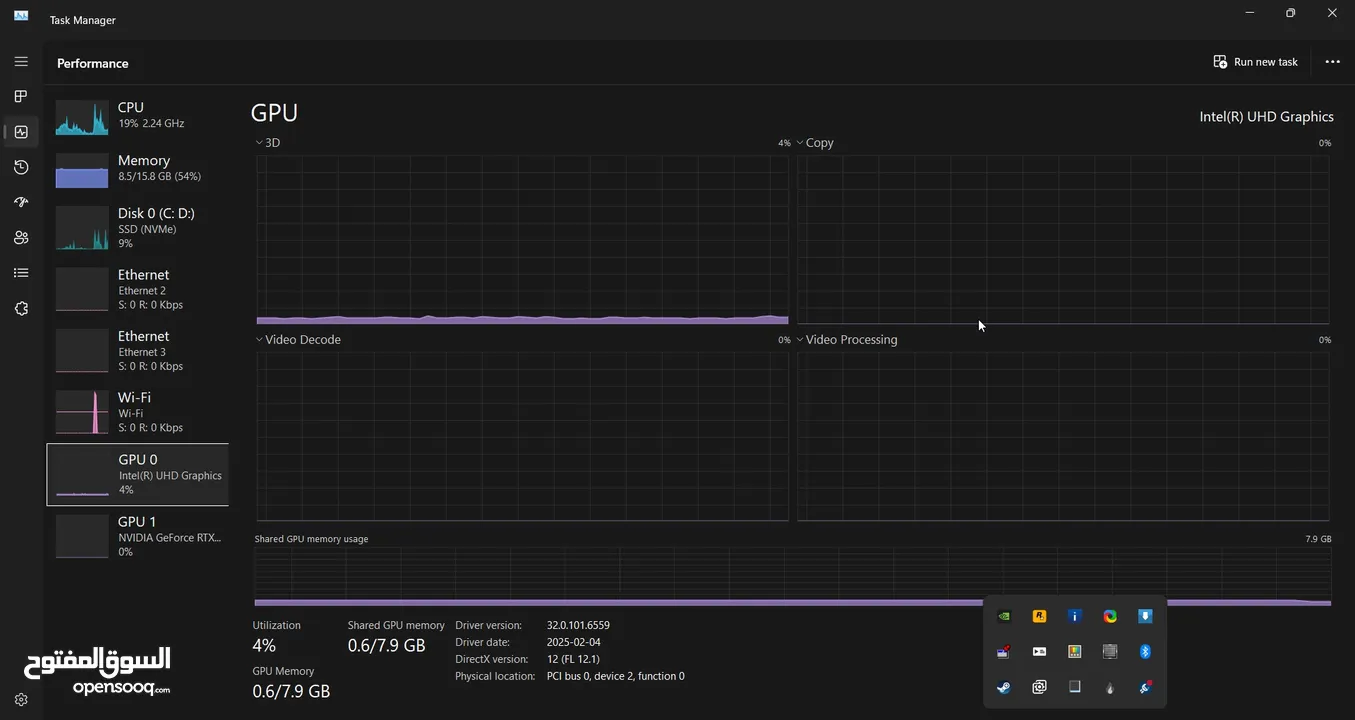This screenshot has width=1355, height=720.
Task: Open the hamburger navigation menu
Action: (x=21, y=61)
